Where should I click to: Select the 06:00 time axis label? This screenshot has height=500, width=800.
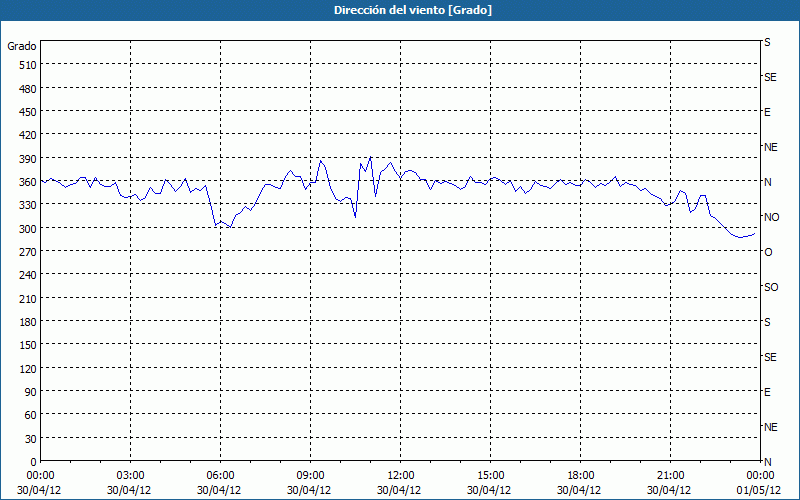[220, 476]
